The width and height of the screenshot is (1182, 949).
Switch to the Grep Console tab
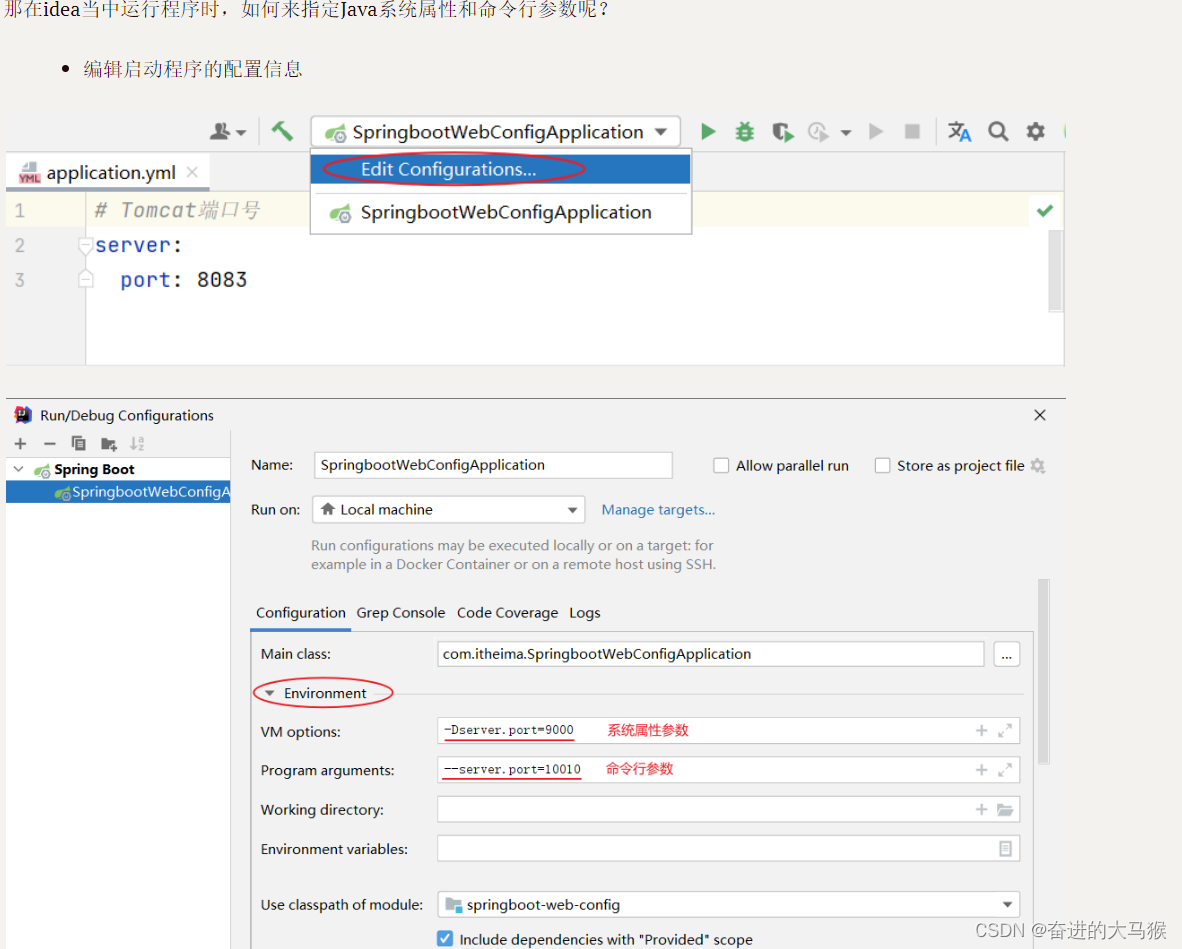(401, 613)
